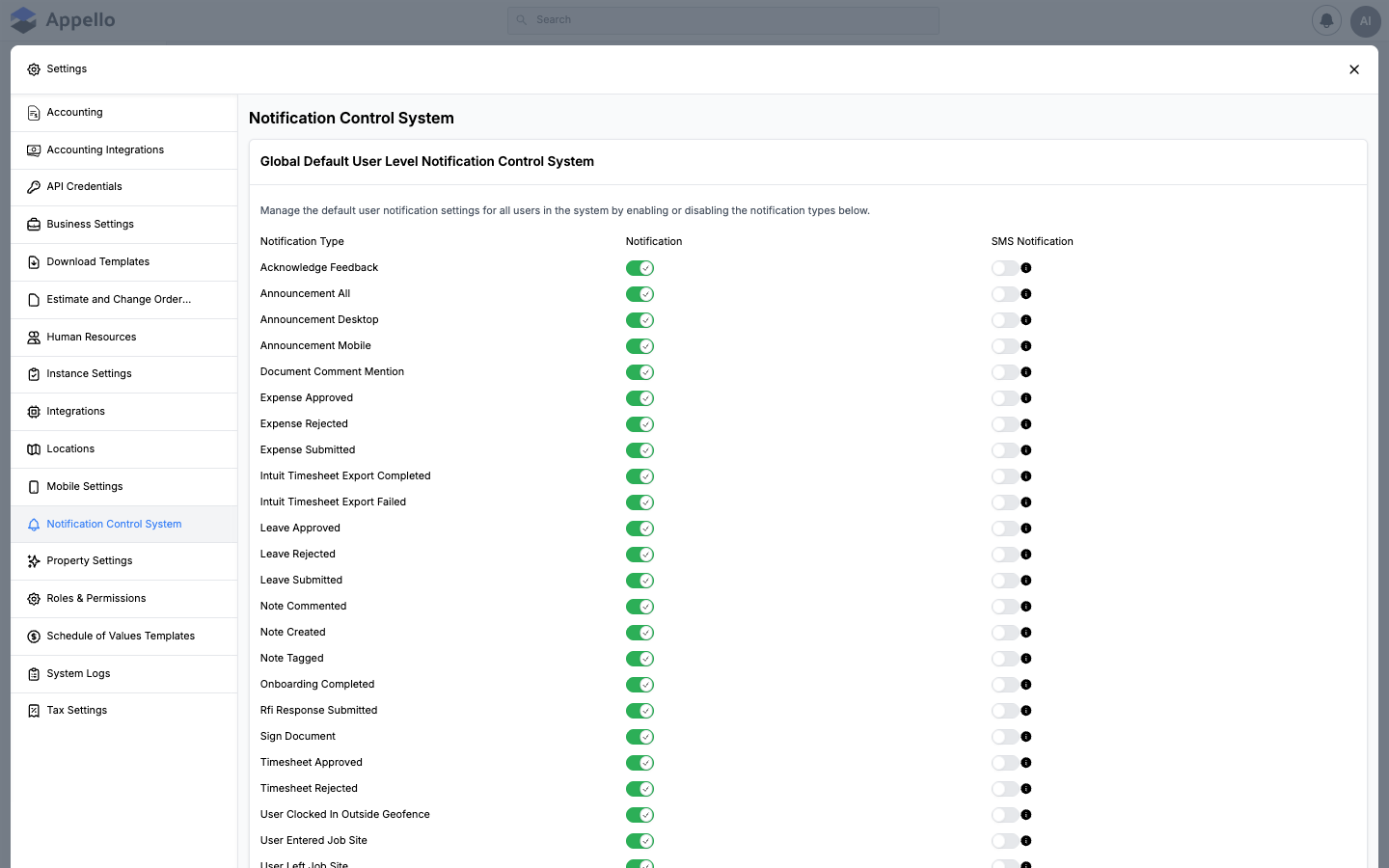The image size is (1389, 868).
Task: Click SMS info icon for Leave Submitted
Action: click(x=1026, y=581)
